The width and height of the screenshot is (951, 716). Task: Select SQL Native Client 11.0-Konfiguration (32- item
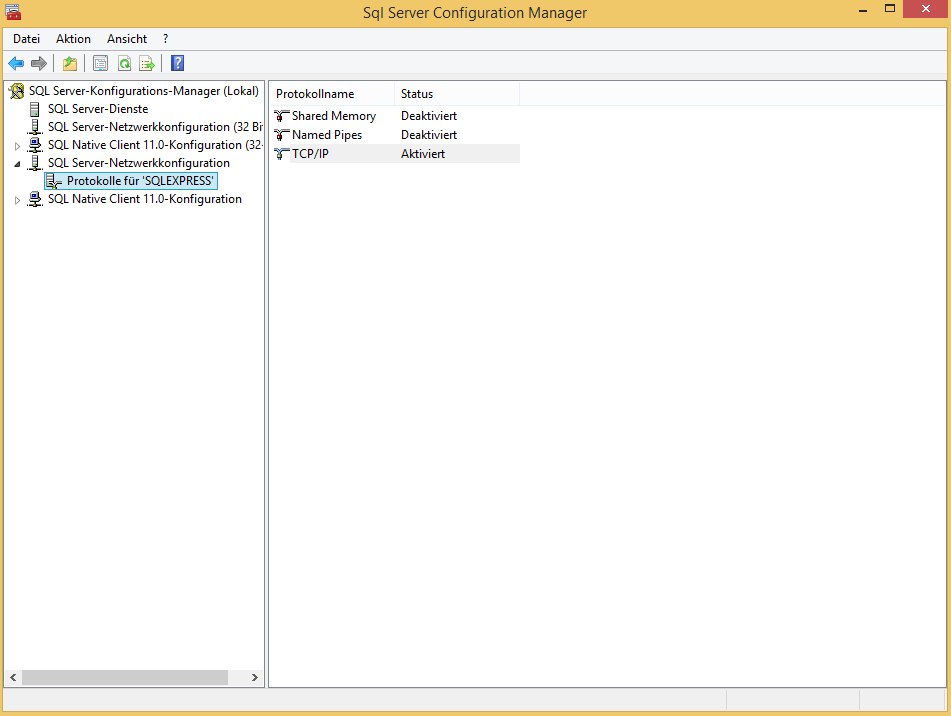pos(155,145)
